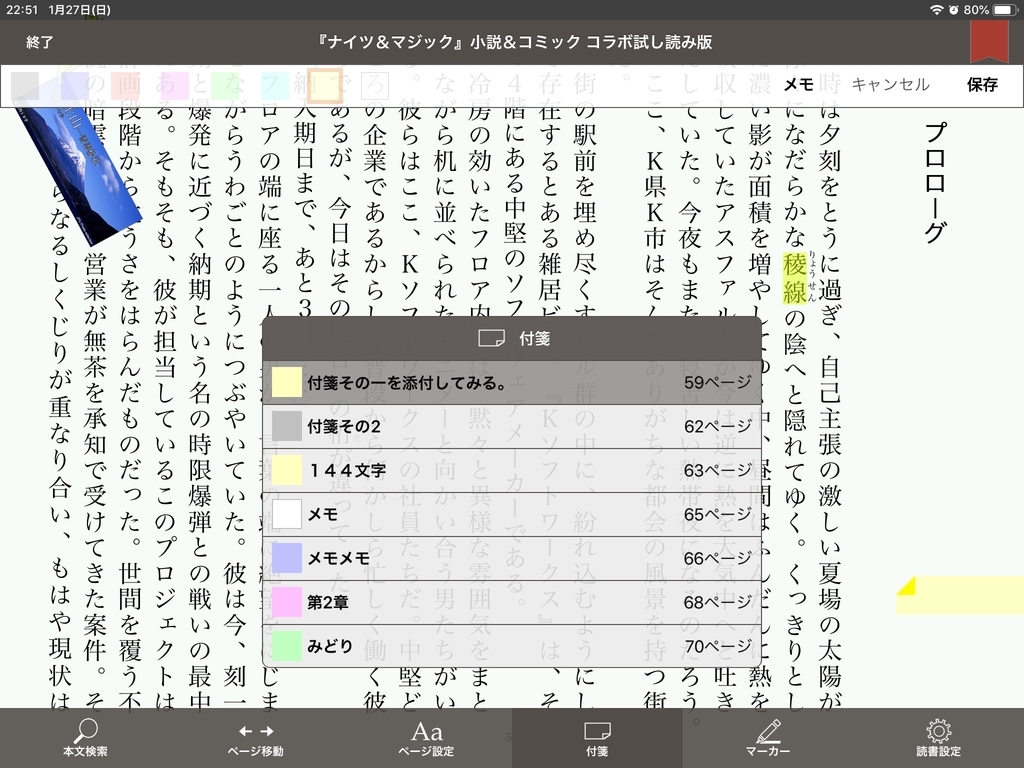Viewport: 1024px width, 768px height.
Task: Open the 読書設定 reading settings
Action: pos(937,737)
